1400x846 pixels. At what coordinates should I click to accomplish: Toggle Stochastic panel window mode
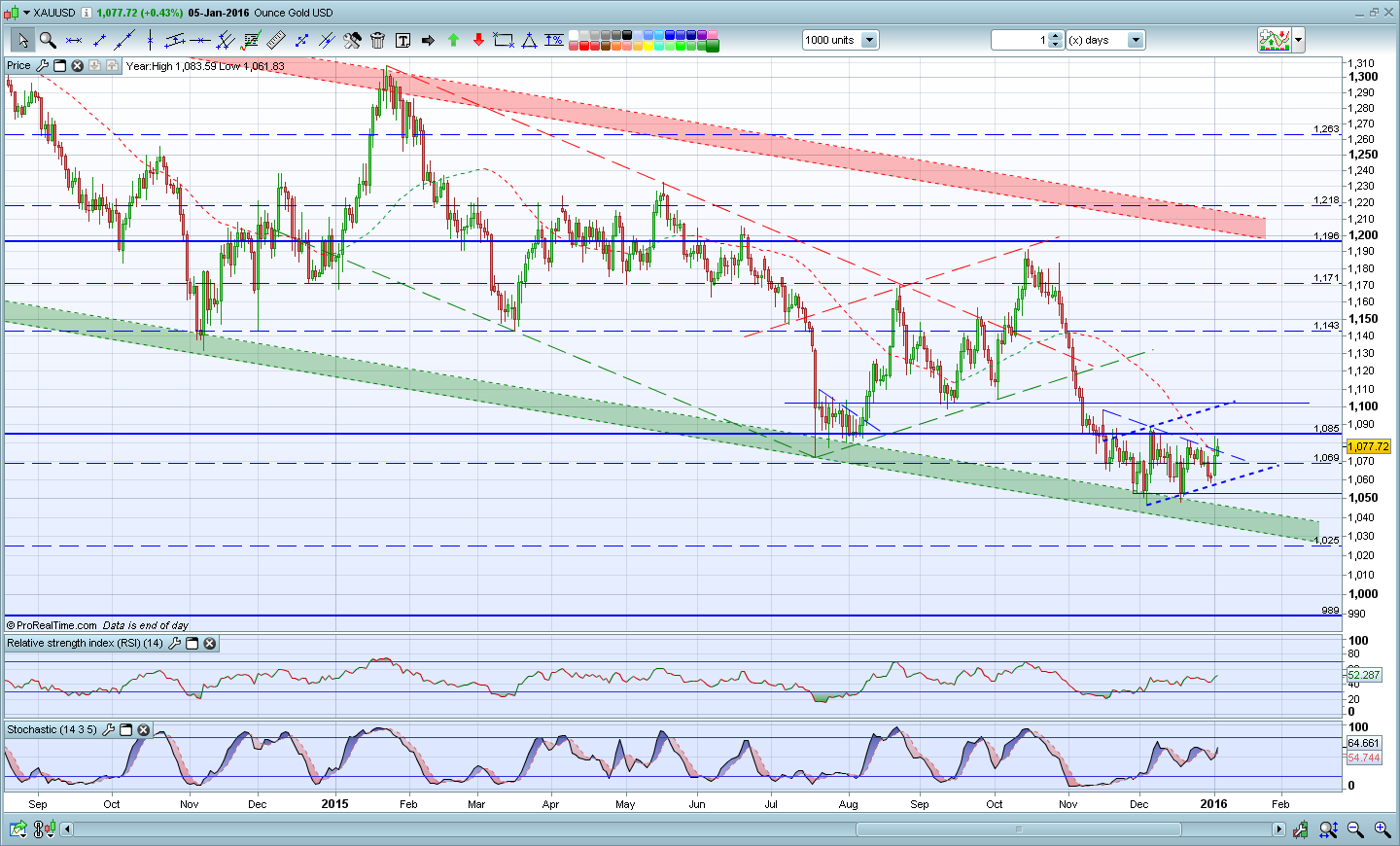click(x=126, y=729)
